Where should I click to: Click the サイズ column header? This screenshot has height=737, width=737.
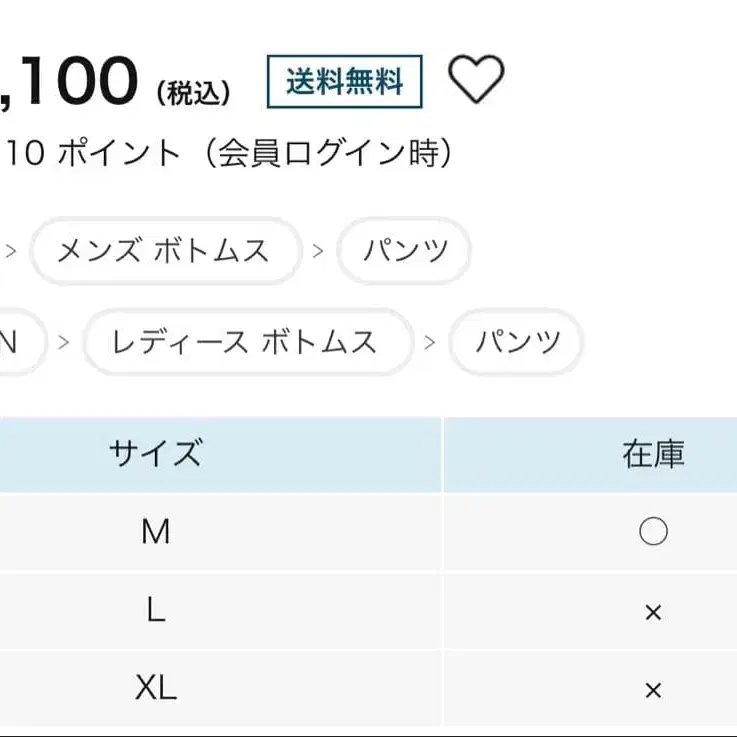(x=155, y=454)
